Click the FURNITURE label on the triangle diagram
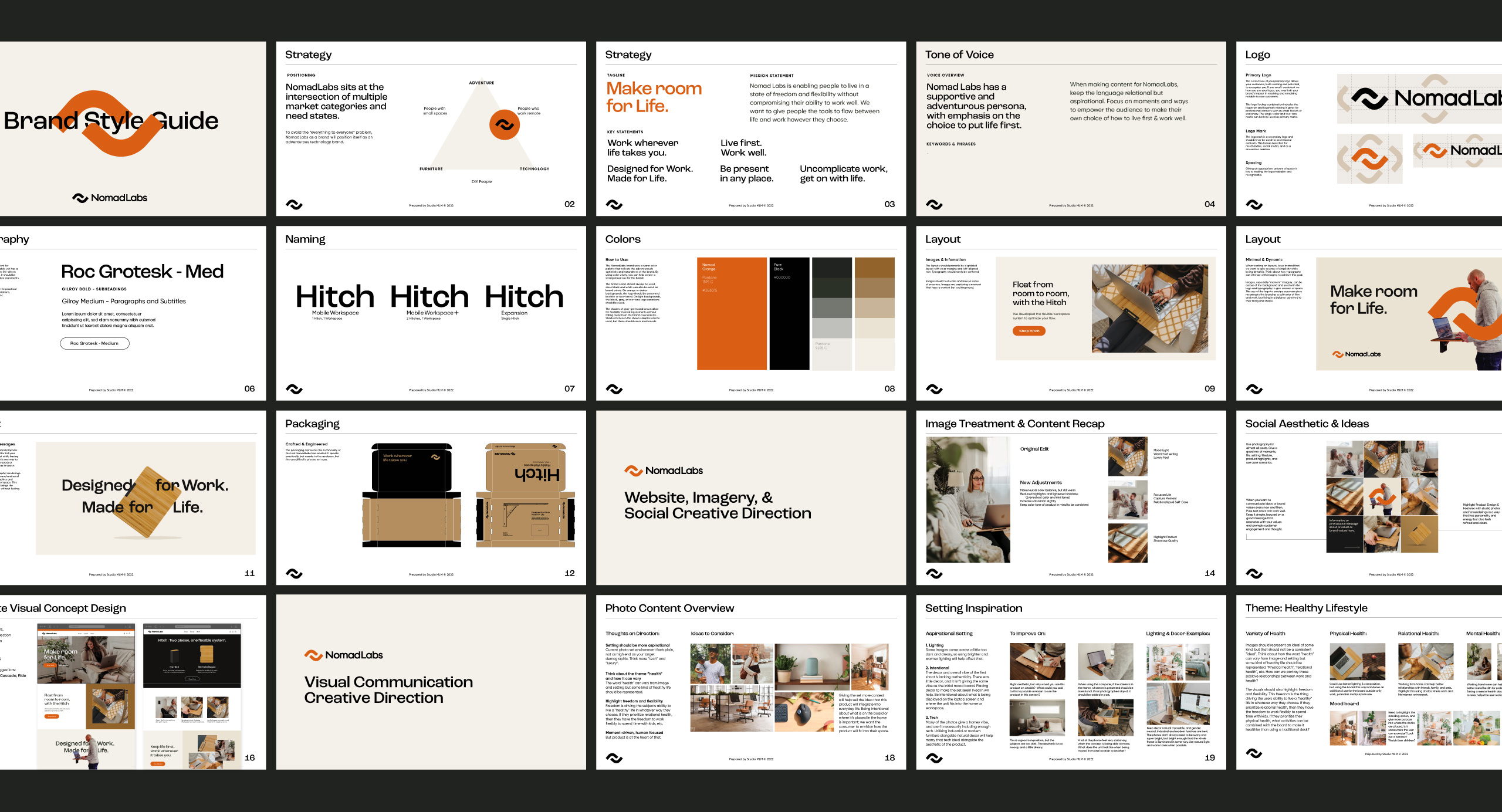The width and height of the screenshot is (1502, 812). [431, 169]
